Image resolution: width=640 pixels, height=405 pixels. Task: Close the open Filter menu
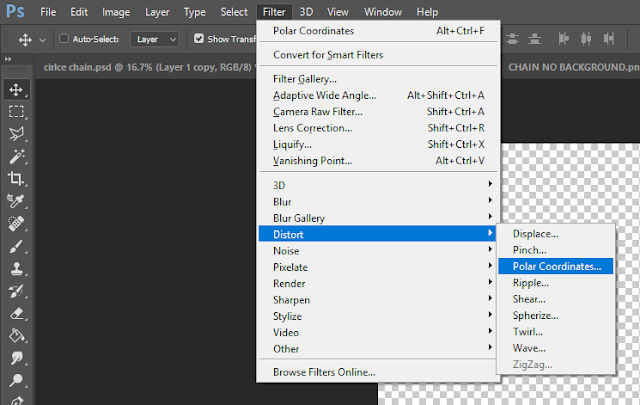point(274,12)
